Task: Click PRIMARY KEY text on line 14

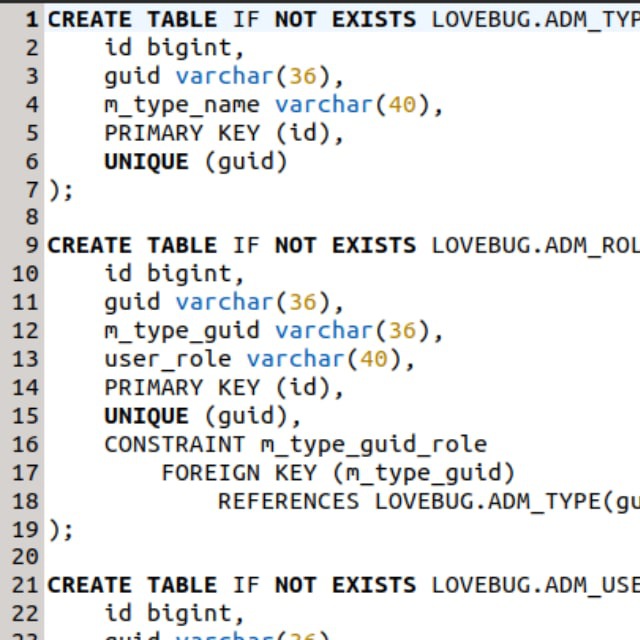Action: [182, 387]
